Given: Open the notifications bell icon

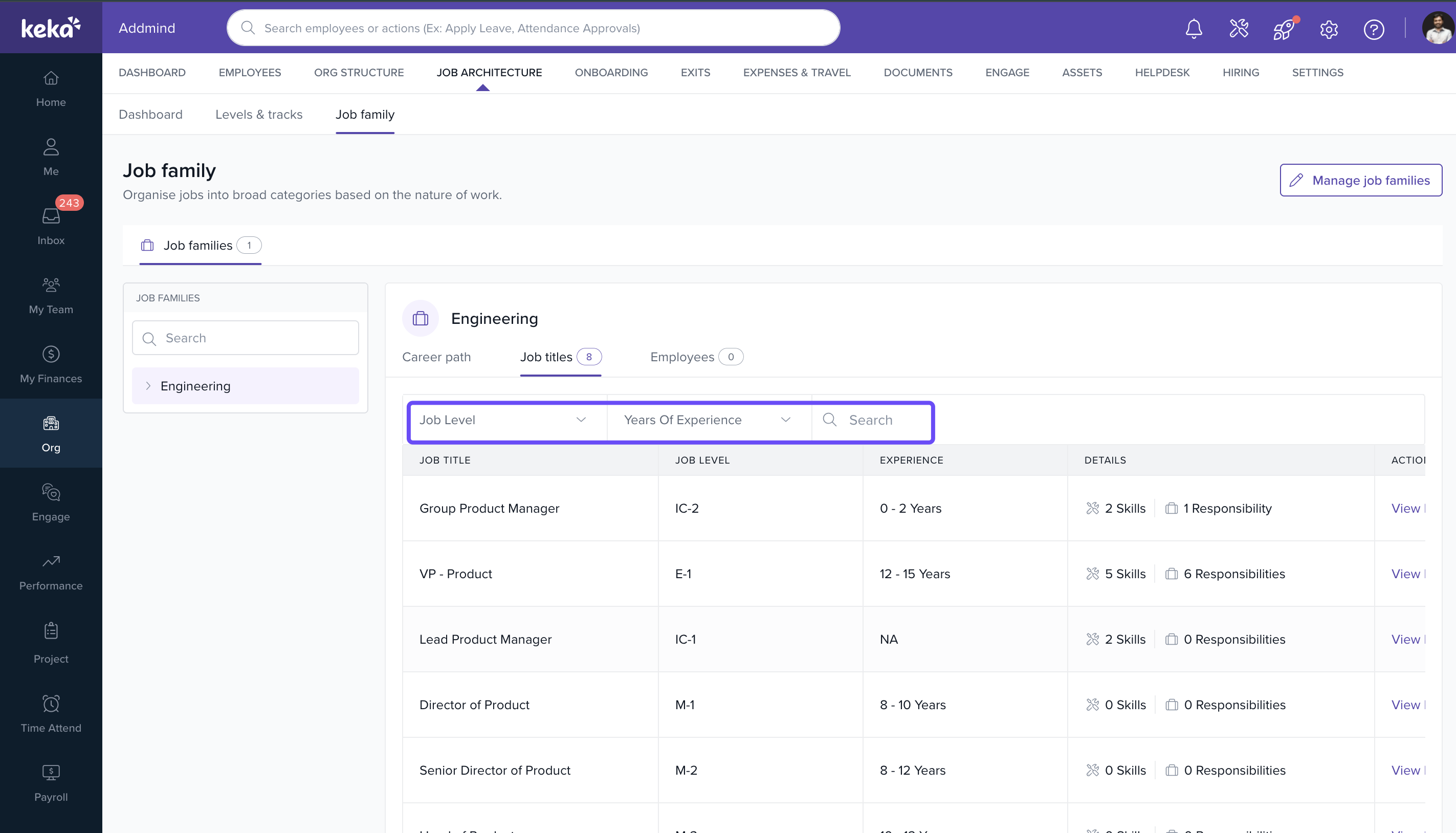Looking at the screenshot, I should click(1194, 29).
